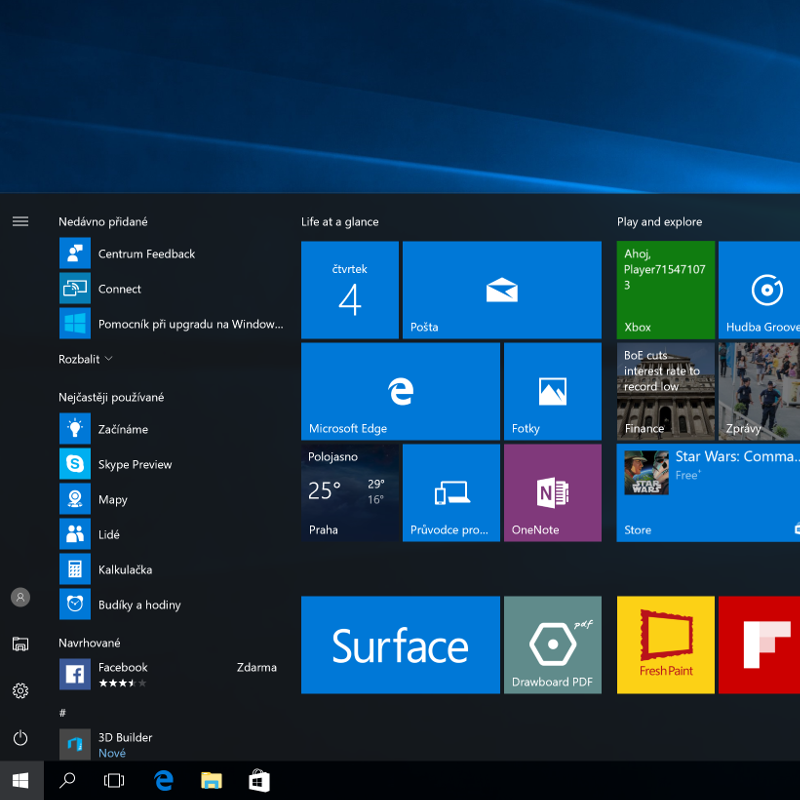The width and height of the screenshot is (800, 800).
Task: Launch Kalkulačka
Action: (x=171, y=569)
